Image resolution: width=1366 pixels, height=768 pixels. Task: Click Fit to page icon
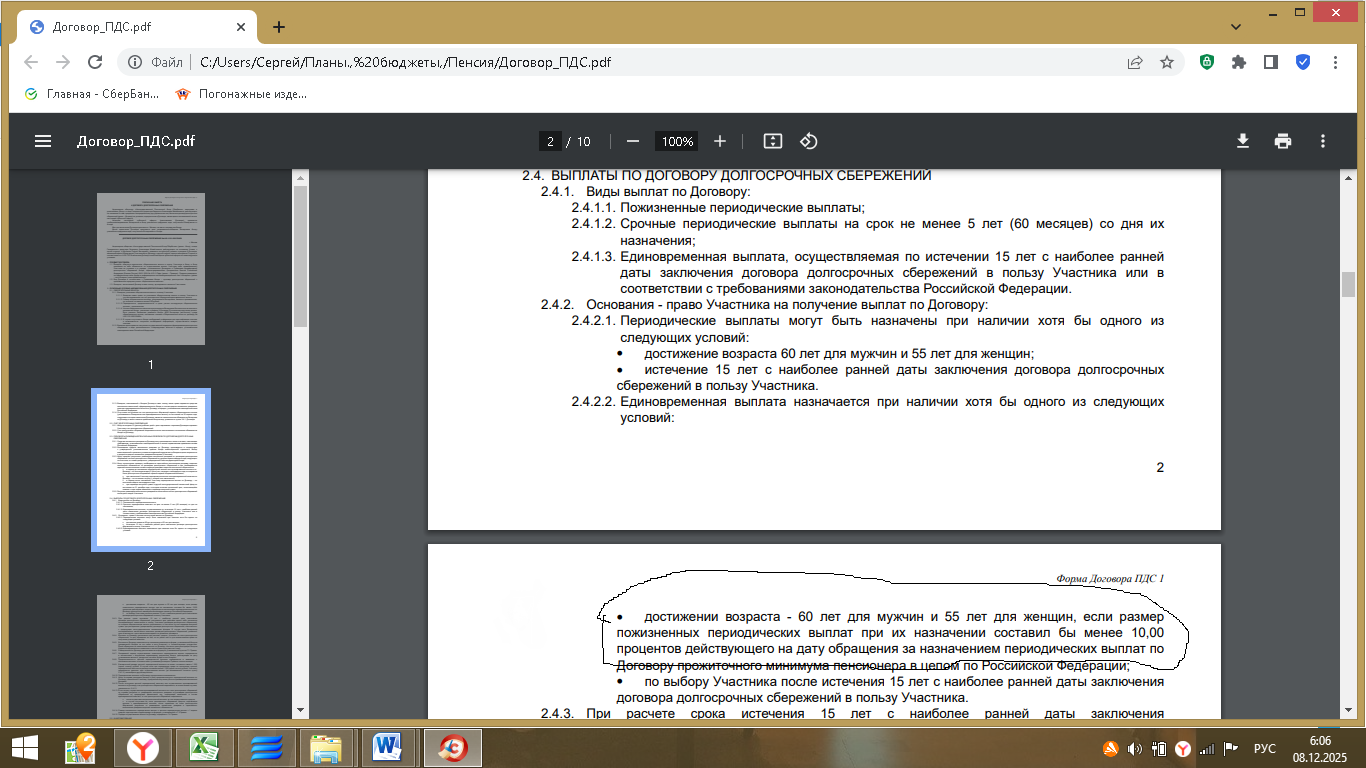[772, 141]
